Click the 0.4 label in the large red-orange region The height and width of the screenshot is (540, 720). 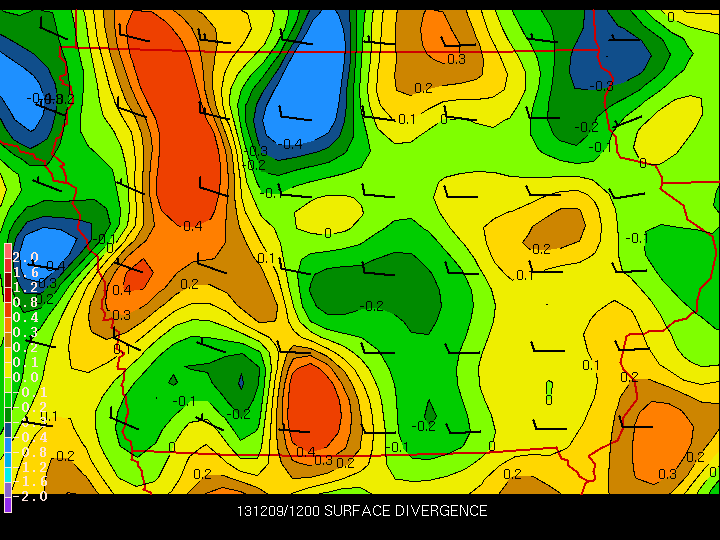(x=193, y=226)
